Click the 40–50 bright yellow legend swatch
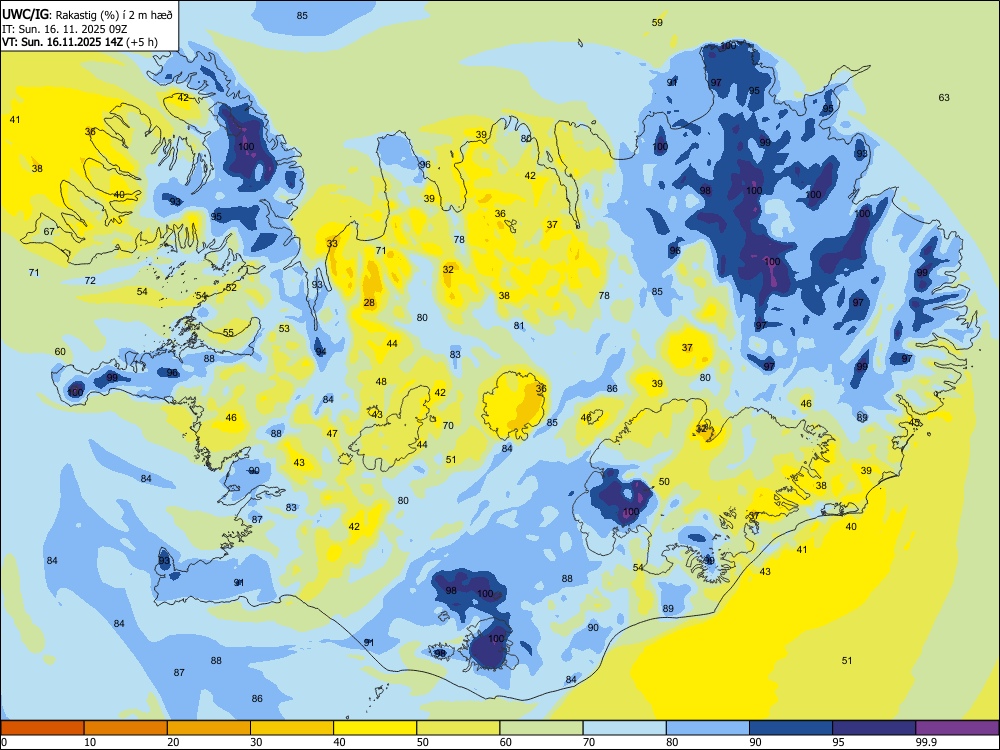 coord(375,728)
